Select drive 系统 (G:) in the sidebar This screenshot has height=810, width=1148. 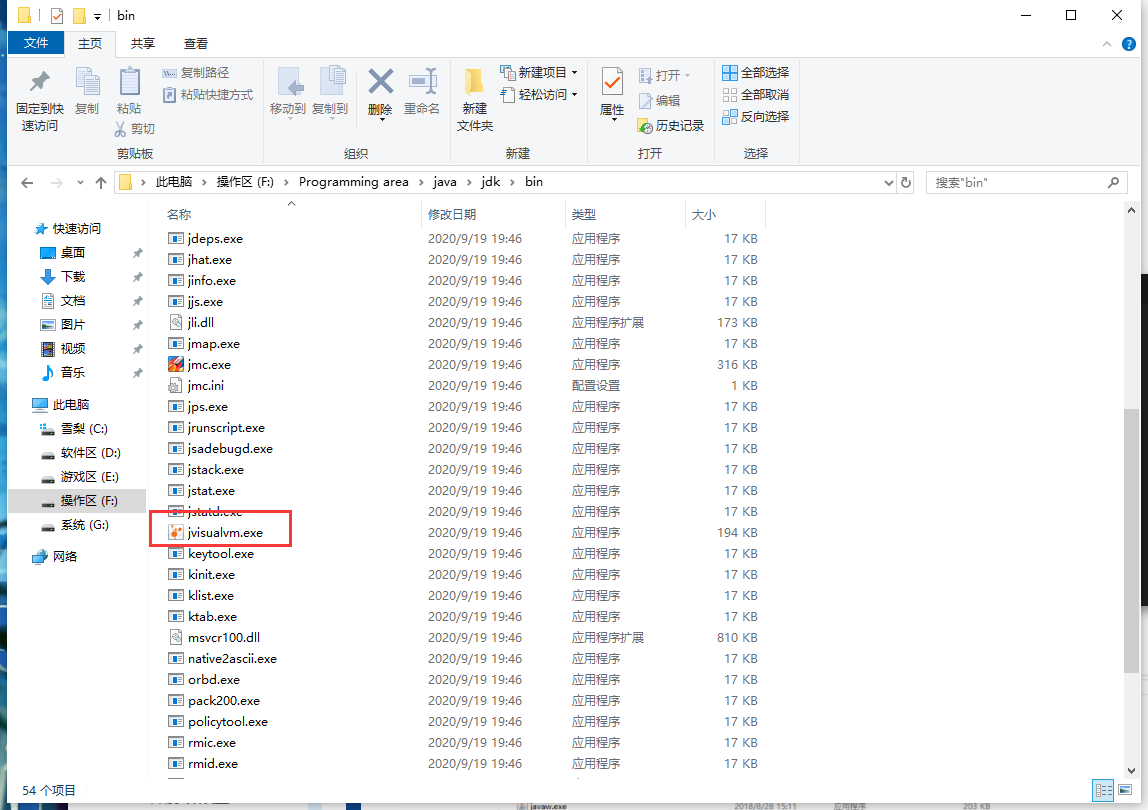[85, 525]
